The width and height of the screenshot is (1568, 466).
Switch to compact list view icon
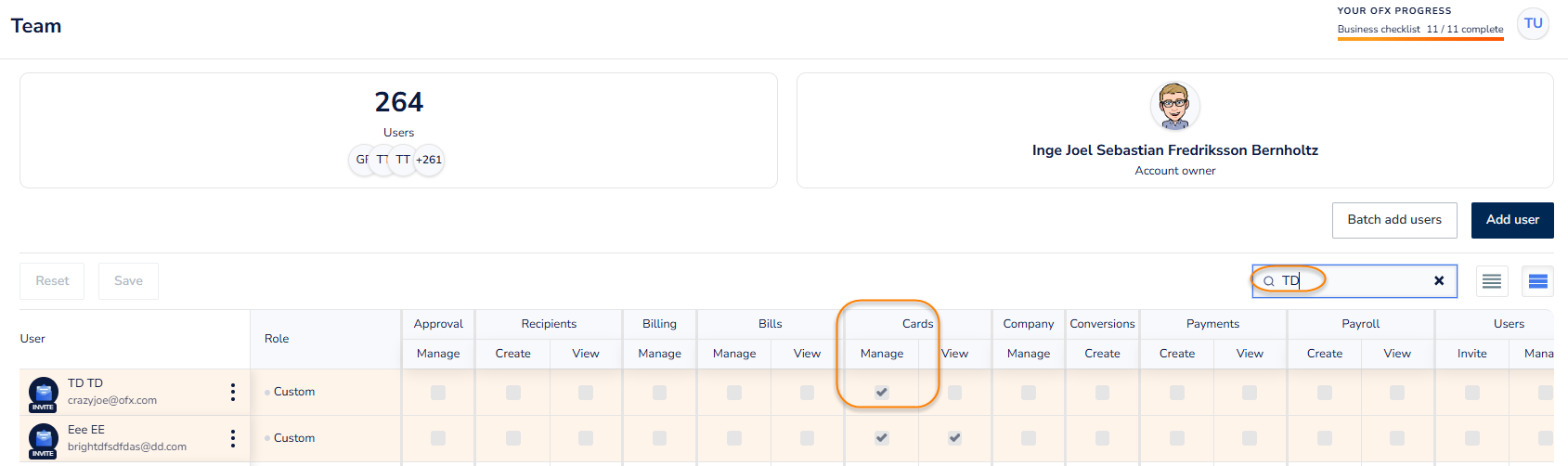pyautogui.click(x=1491, y=281)
